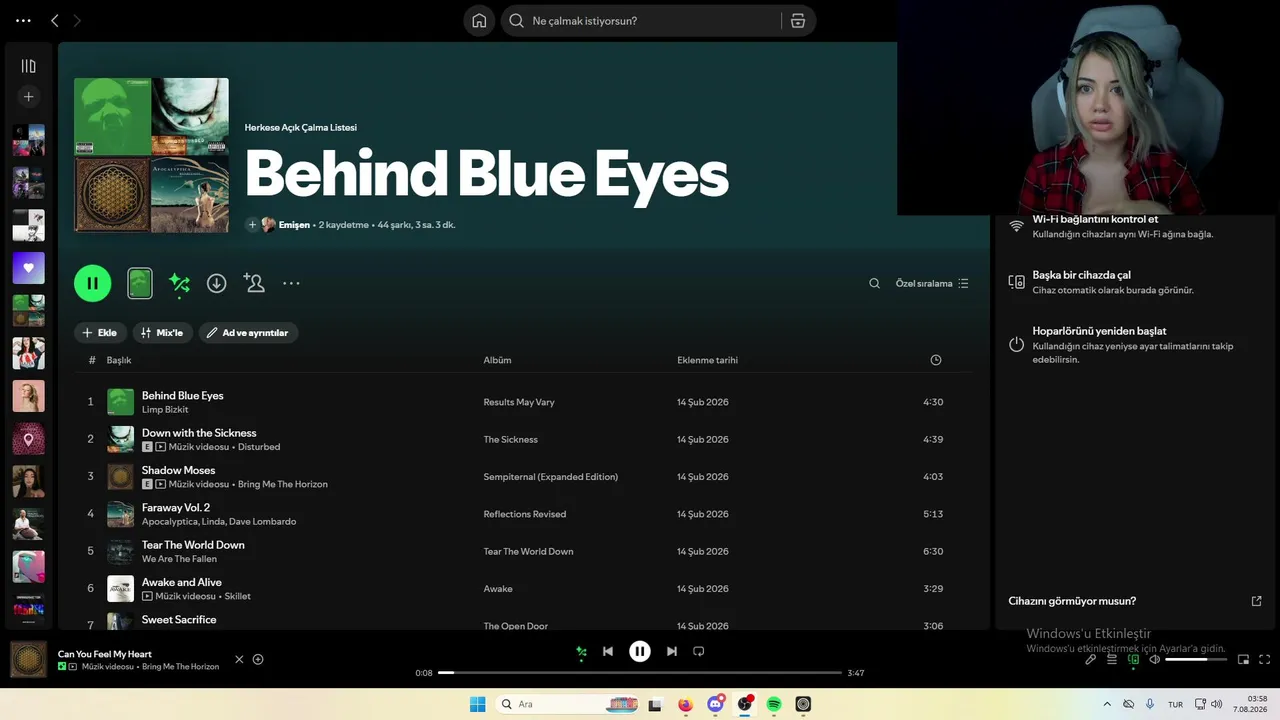Toggle Smart Shuffle for the playlist
Viewport: 1280px width, 720px height.
179,284
